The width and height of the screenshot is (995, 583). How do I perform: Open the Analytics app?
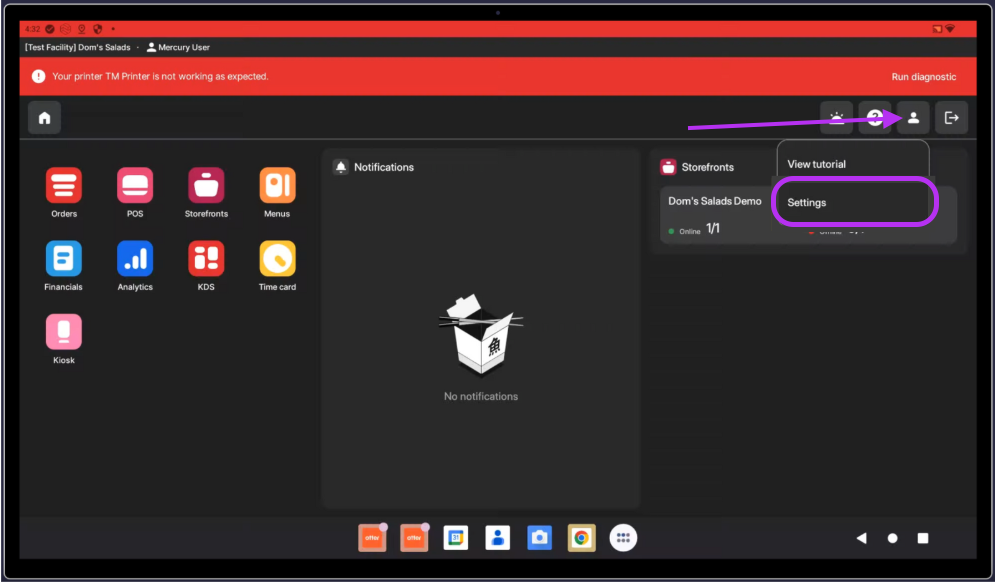tap(135, 259)
